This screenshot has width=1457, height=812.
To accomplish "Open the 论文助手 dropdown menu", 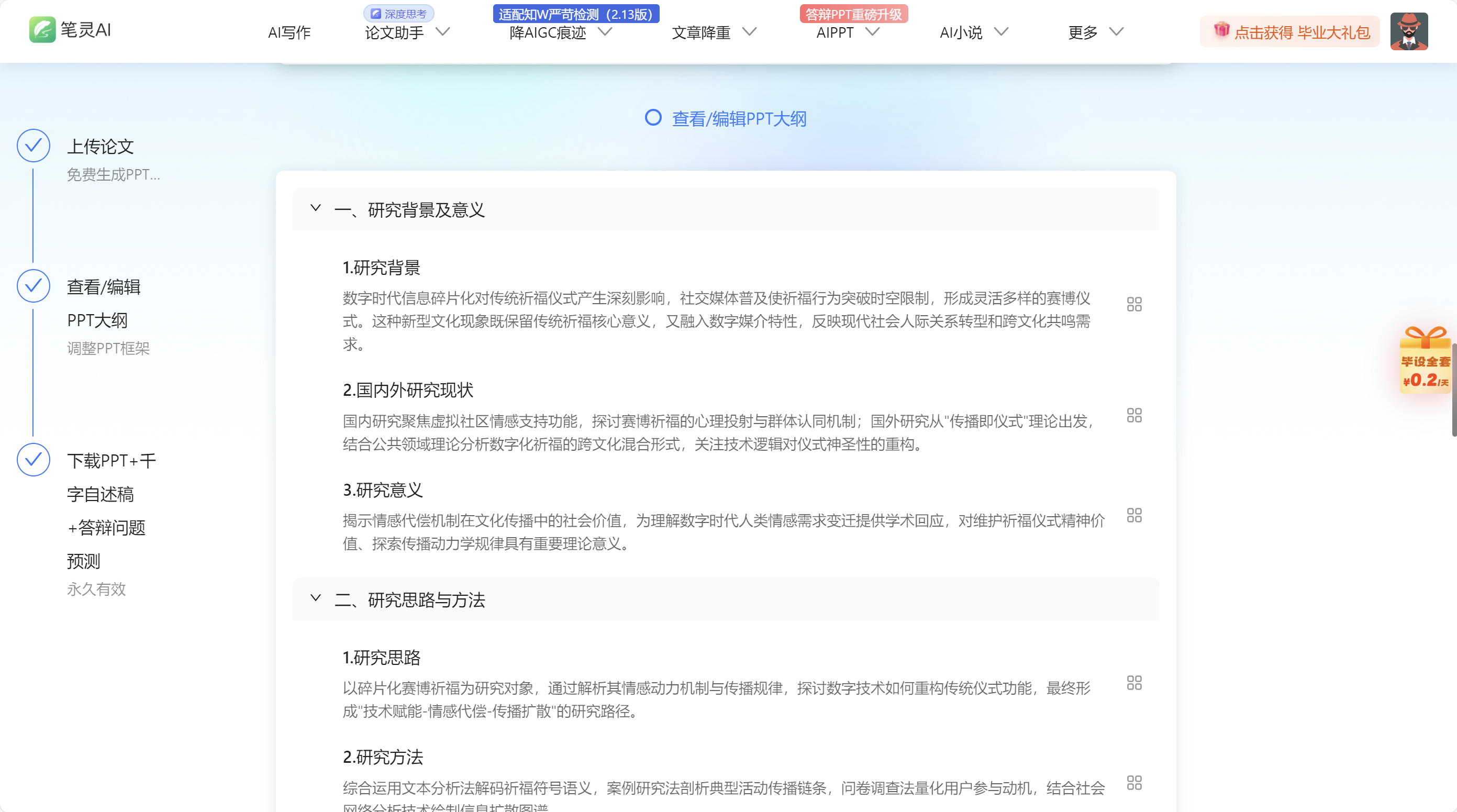I will [406, 33].
